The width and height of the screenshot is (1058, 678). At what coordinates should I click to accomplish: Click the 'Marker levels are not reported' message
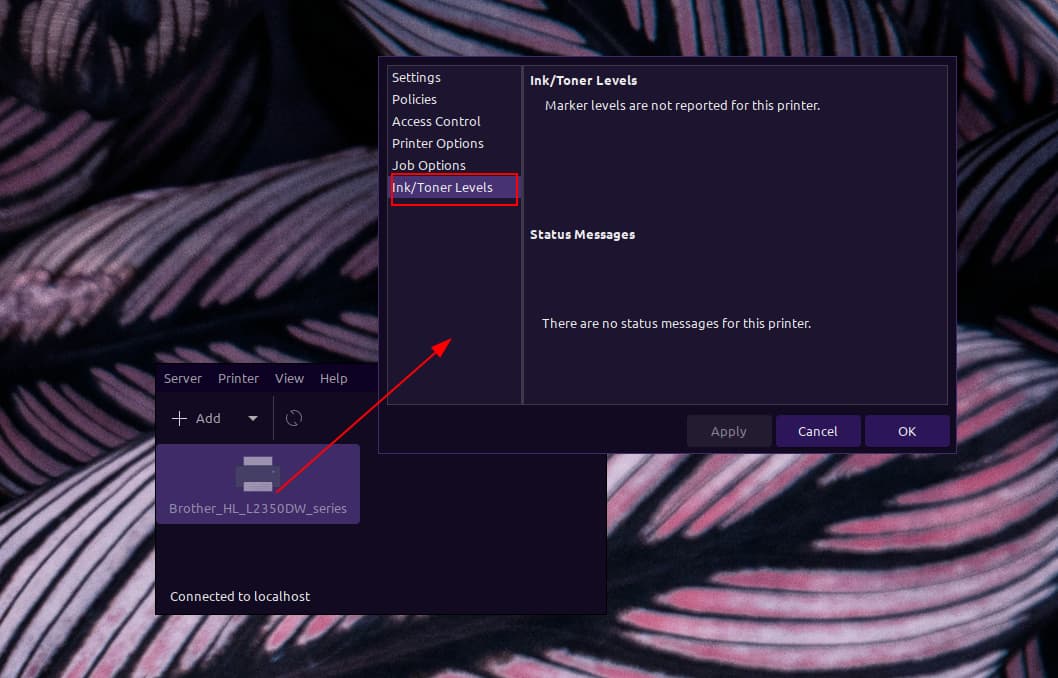click(682, 105)
